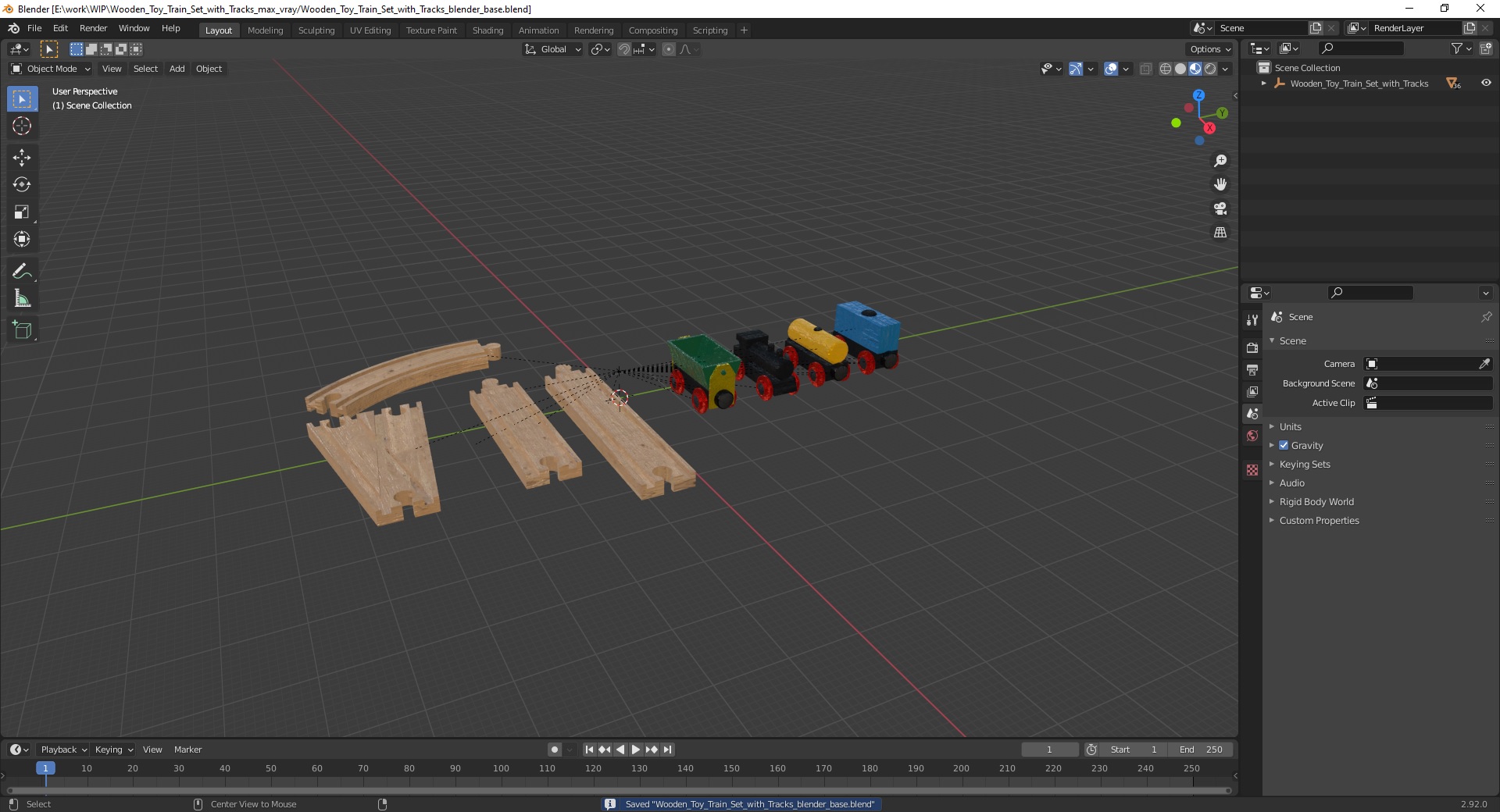Pick the Scale tool

[22, 212]
